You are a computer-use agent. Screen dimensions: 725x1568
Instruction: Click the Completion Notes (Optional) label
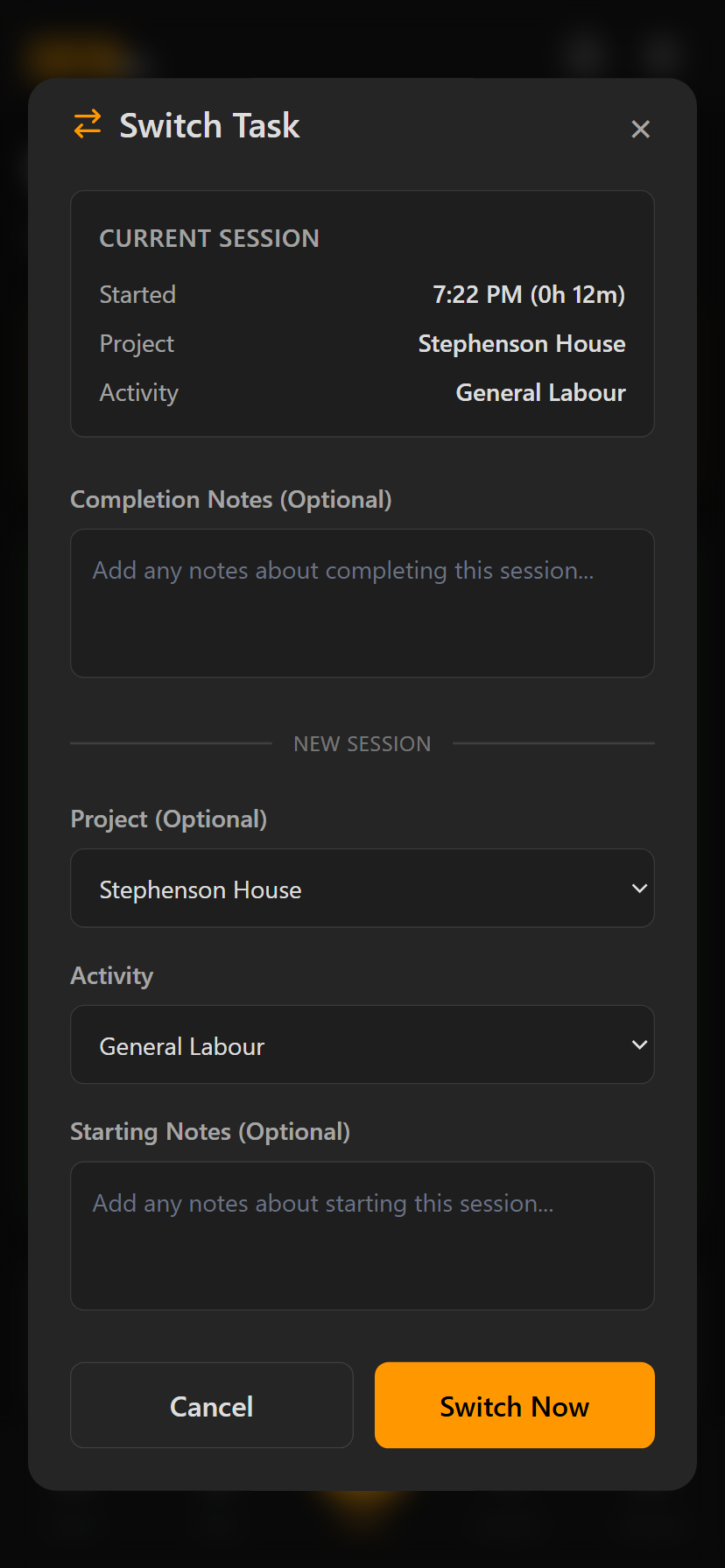[x=231, y=500]
